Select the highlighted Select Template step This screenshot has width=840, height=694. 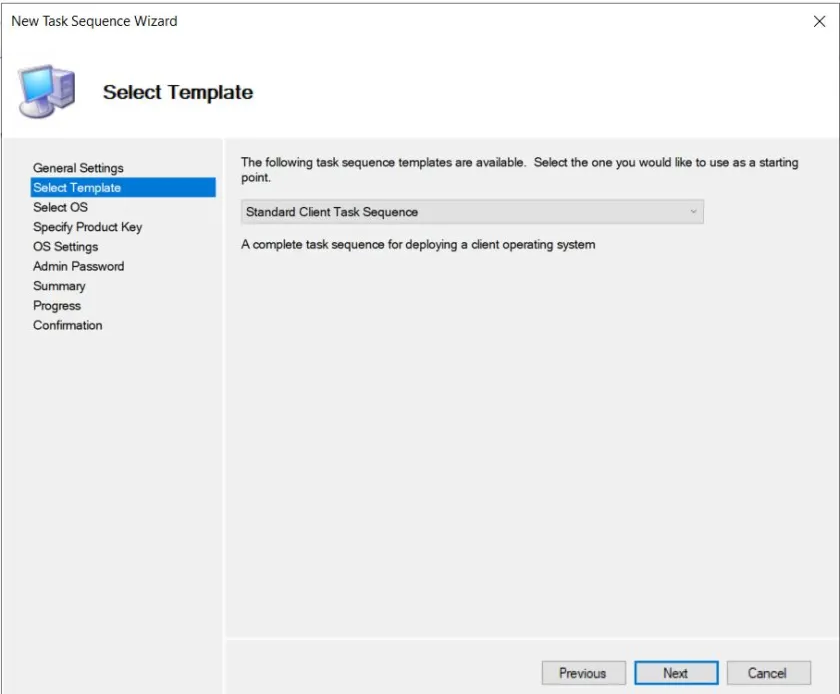(77, 188)
